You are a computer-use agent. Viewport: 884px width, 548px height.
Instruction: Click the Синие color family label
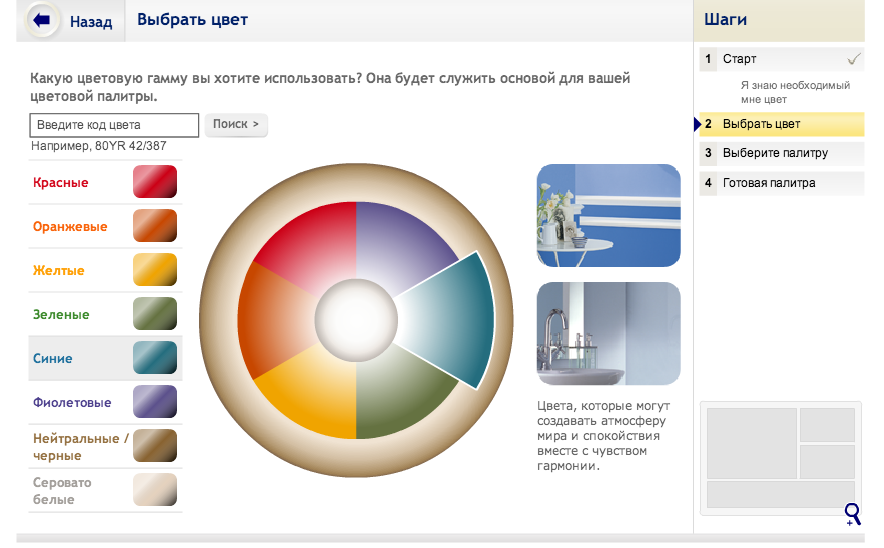coord(53,359)
